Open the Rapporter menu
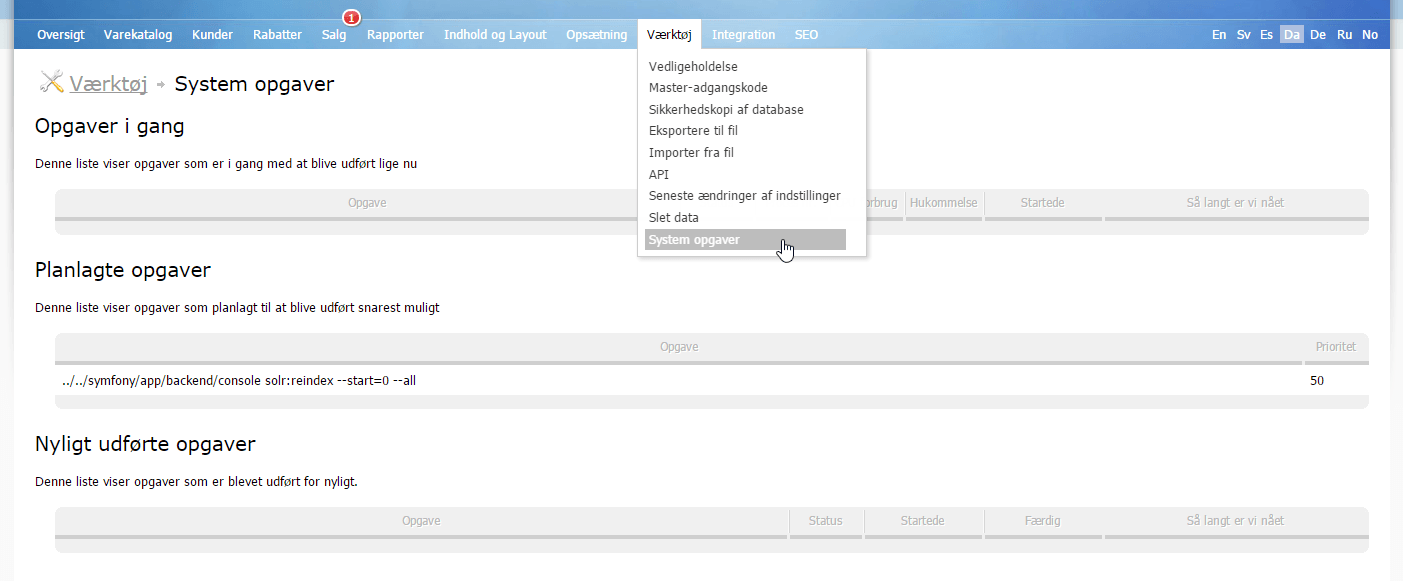Viewport: 1403px width, 581px height. click(395, 34)
